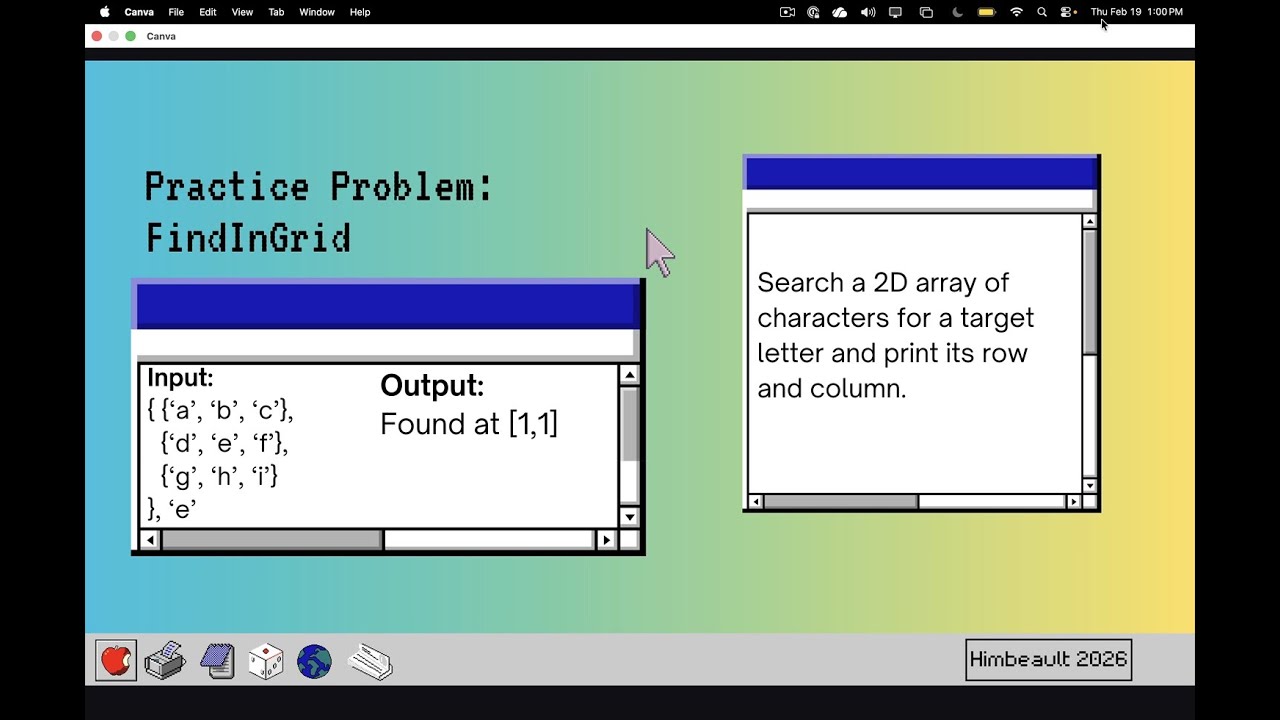Close the Canva window with red button
The image size is (1280, 720).
tap(97, 36)
